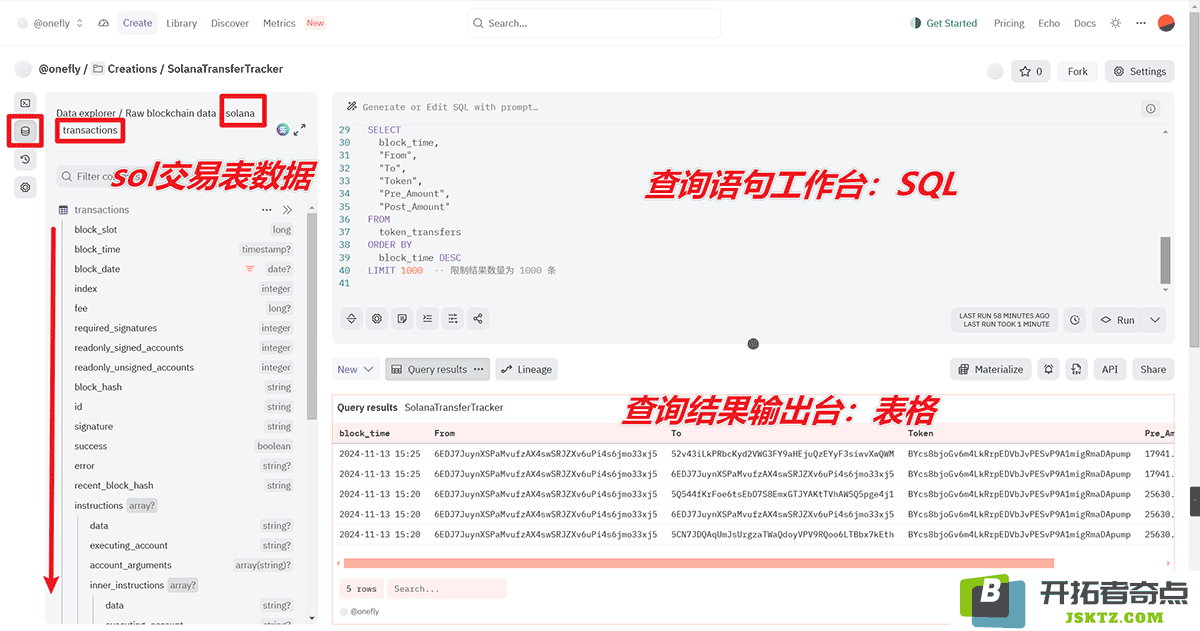Open the Docs link
Screen dimensions: 1200x631
tap(1084, 23)
